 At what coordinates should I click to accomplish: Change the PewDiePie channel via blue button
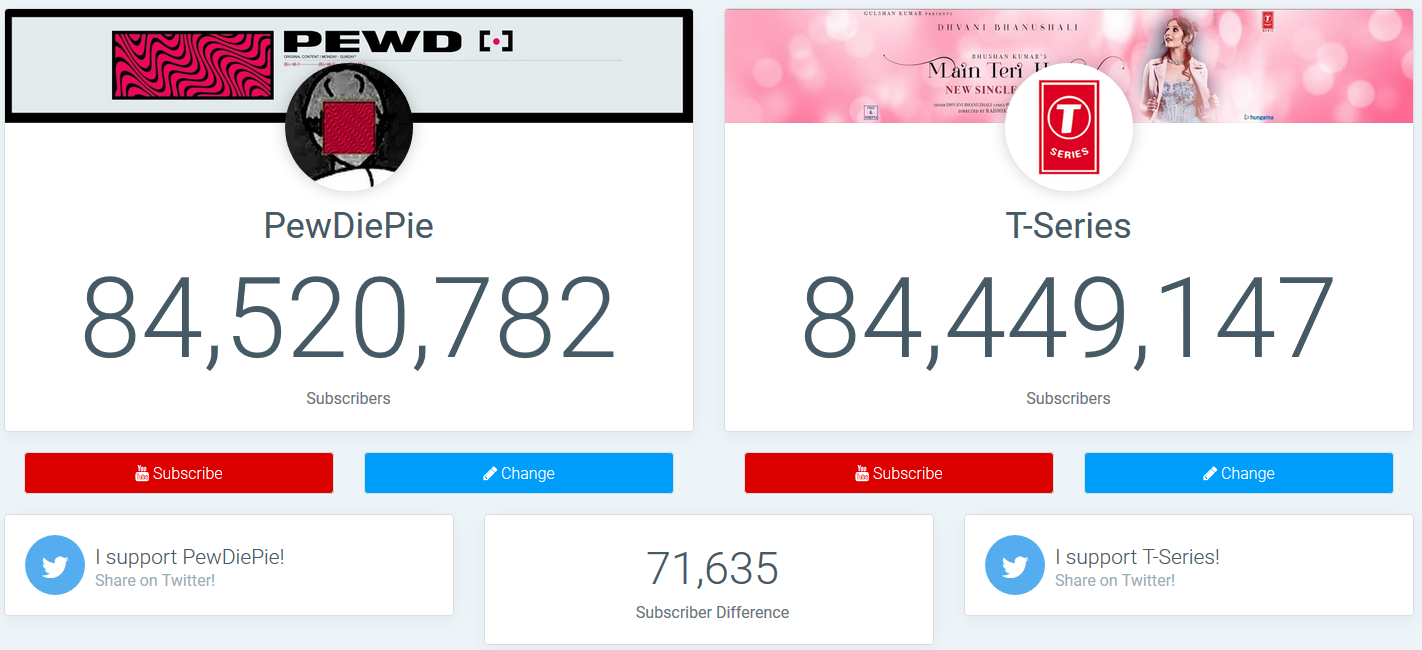519,473
